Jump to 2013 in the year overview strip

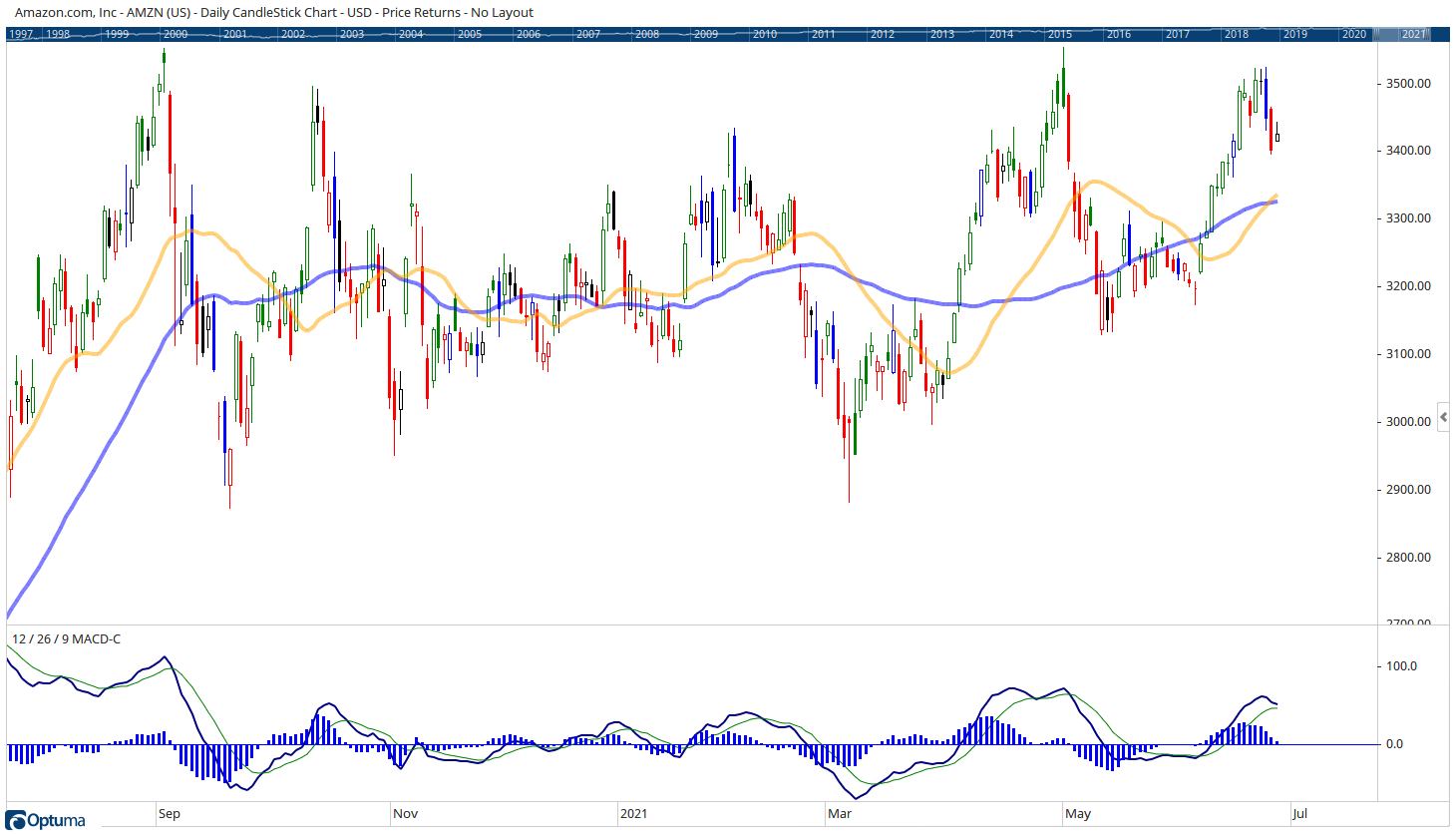pos(942,34)
